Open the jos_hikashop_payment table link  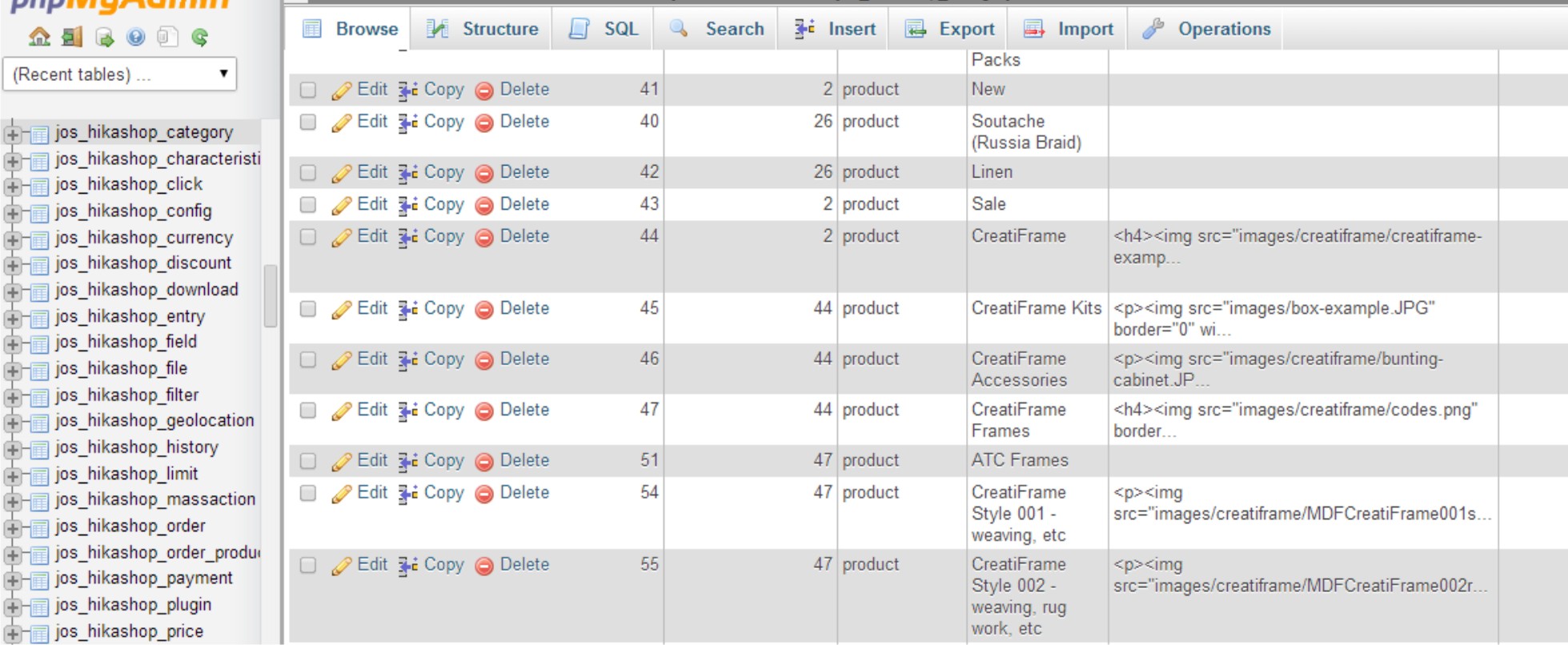pos(143,579)
